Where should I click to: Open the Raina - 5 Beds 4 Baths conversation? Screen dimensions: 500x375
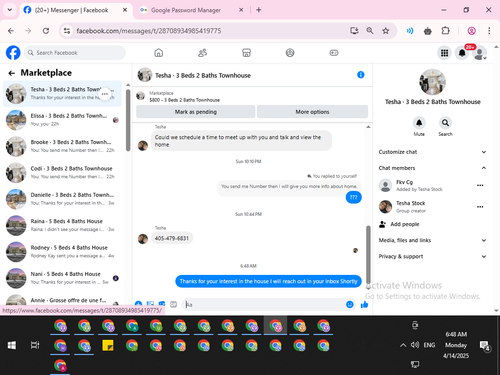62,225
